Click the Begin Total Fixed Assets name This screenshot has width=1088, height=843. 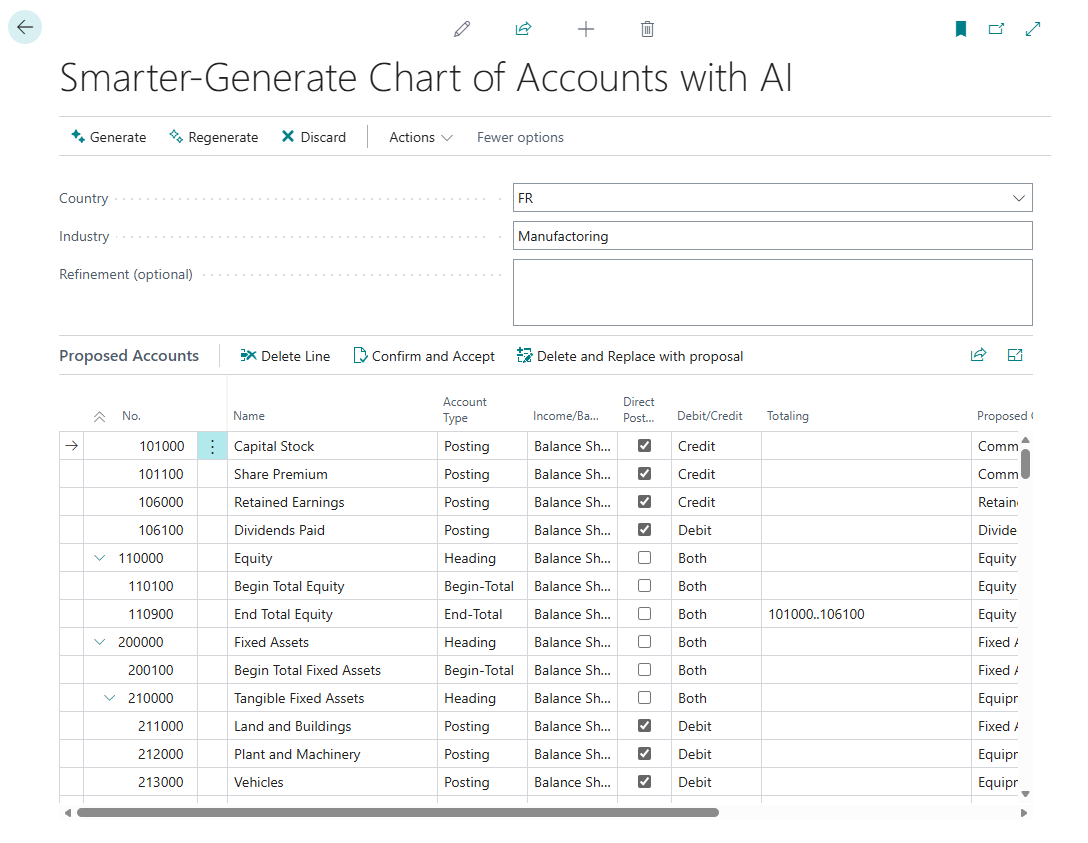click(307, 670)
